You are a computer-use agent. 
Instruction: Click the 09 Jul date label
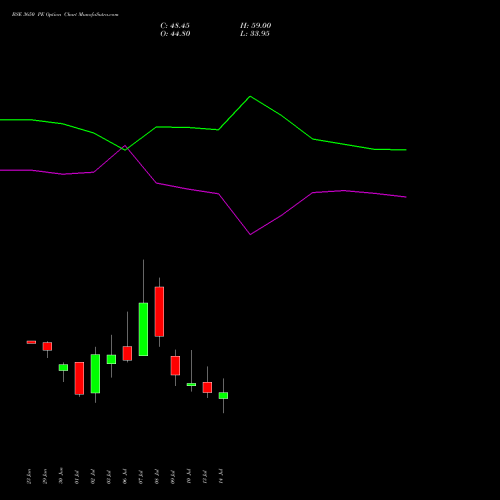(173, 476)
